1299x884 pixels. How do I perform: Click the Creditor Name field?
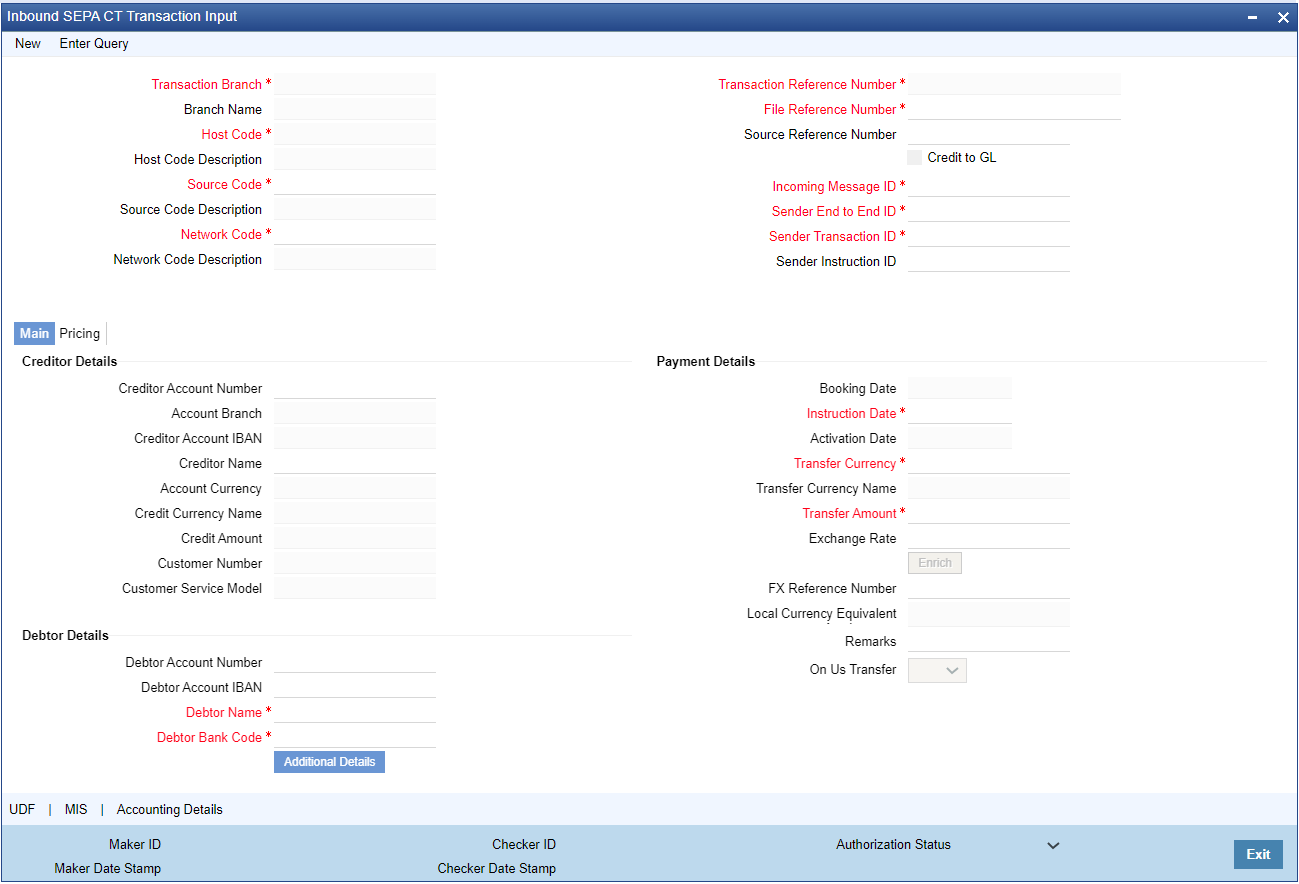click(355, 463)
